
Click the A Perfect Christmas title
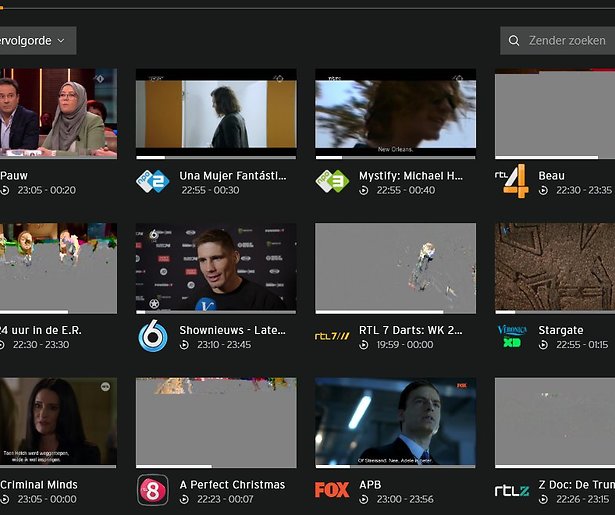(232, 485)
